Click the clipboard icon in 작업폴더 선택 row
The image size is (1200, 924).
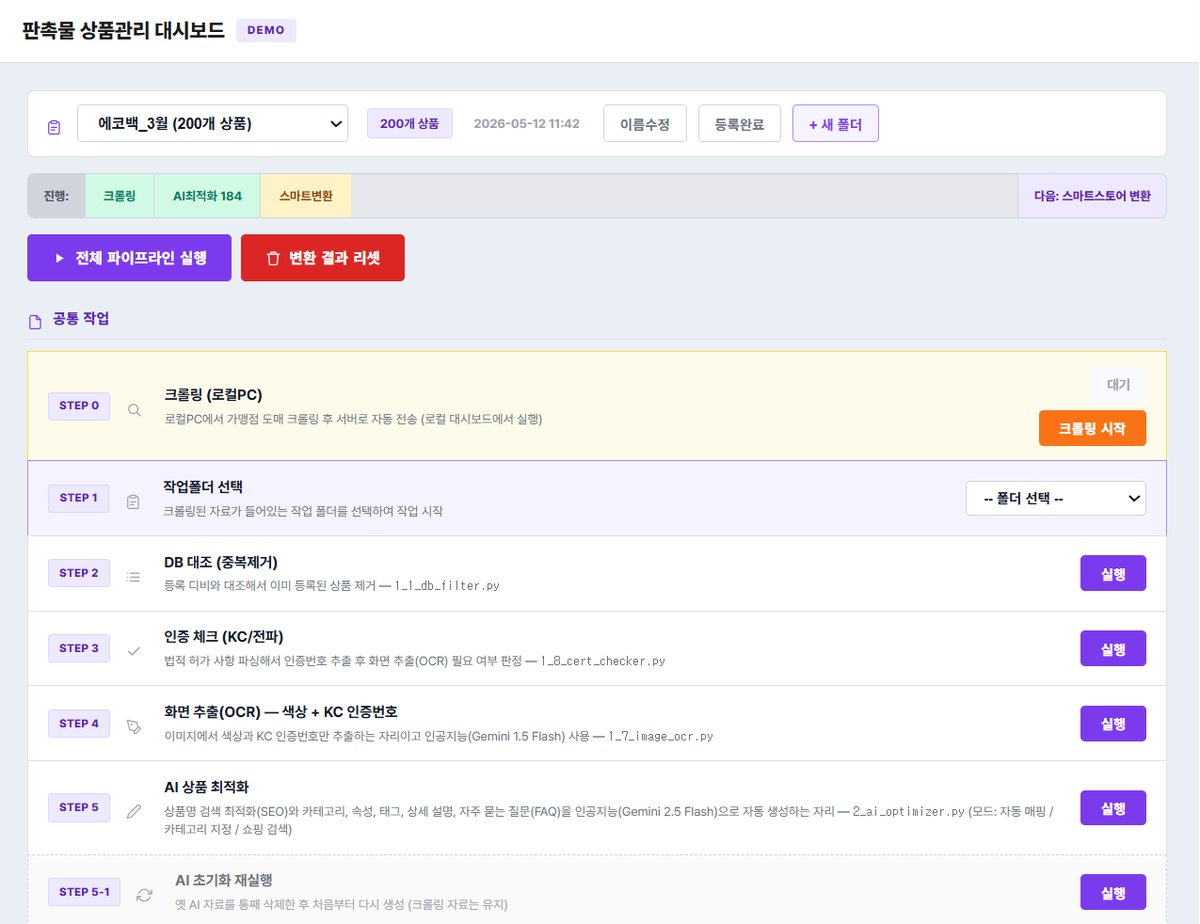click(133, 502)
